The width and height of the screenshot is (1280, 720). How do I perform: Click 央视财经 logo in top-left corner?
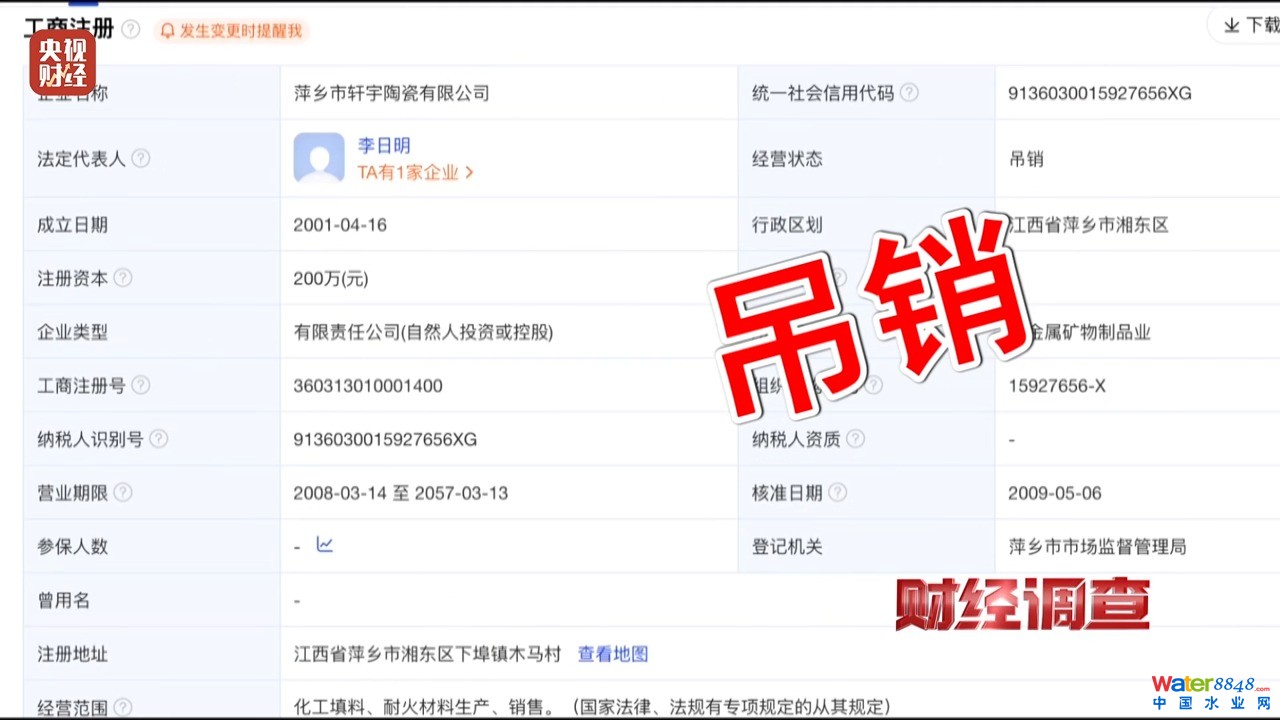pyautogui.click(x=62, y=62)
